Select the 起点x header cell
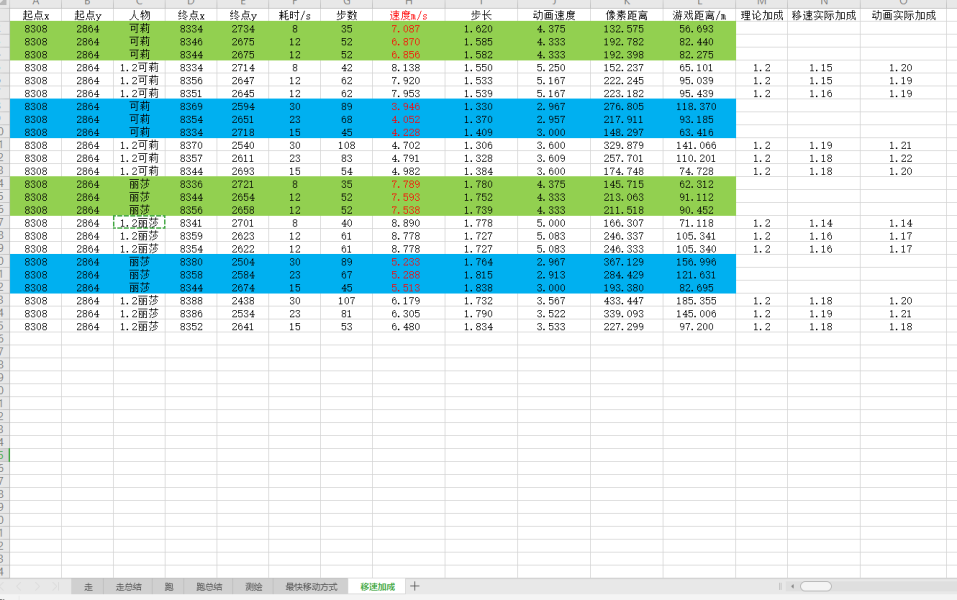957x600 pixels. [x=35, y=15]
